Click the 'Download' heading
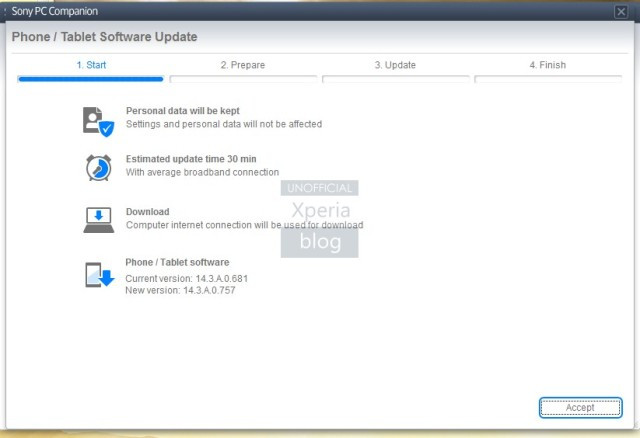The height and width of the screenshot is (438, 640). click(147, 211)
